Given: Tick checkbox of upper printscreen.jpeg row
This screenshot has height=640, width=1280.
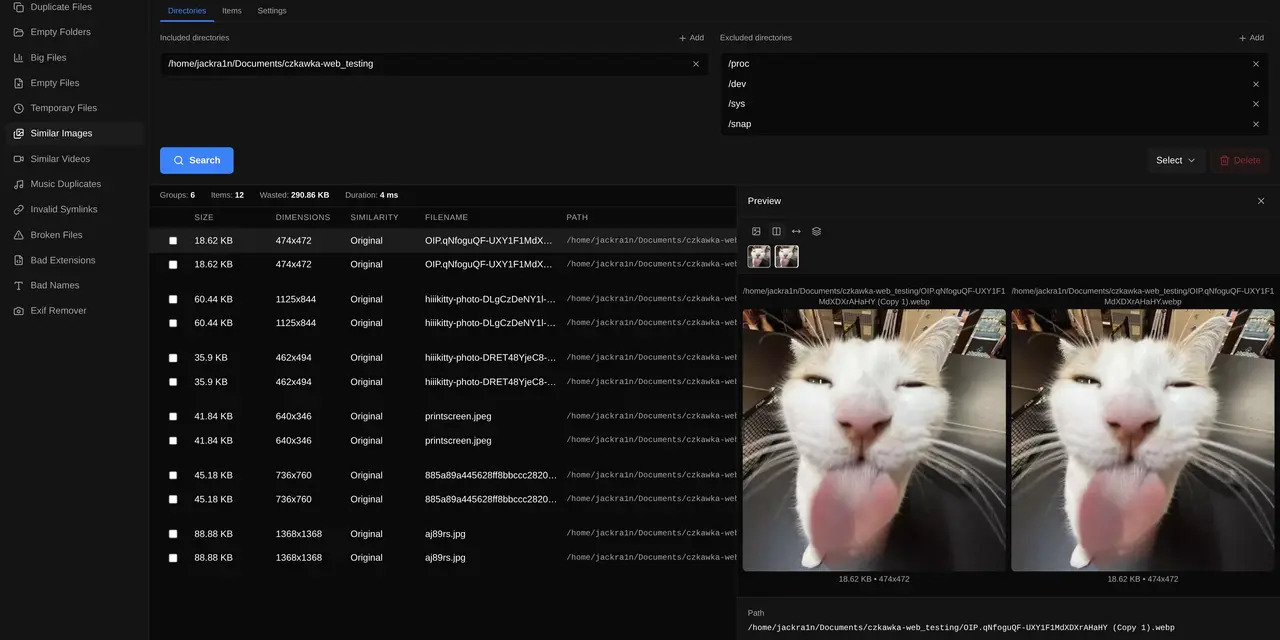Looking at the screenshot, I should click(x=173, y=416).
